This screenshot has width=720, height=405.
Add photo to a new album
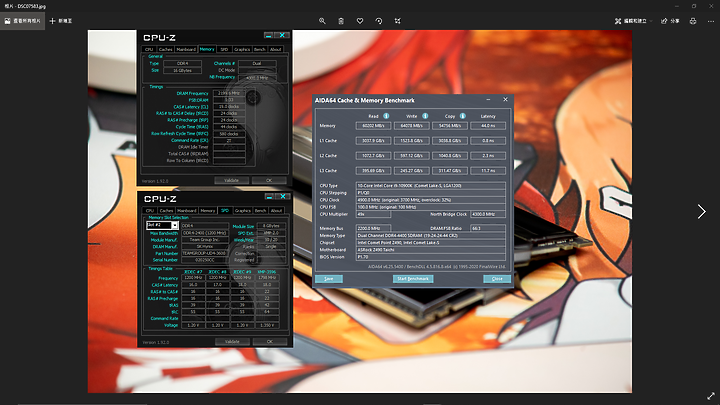click(61, 21)
